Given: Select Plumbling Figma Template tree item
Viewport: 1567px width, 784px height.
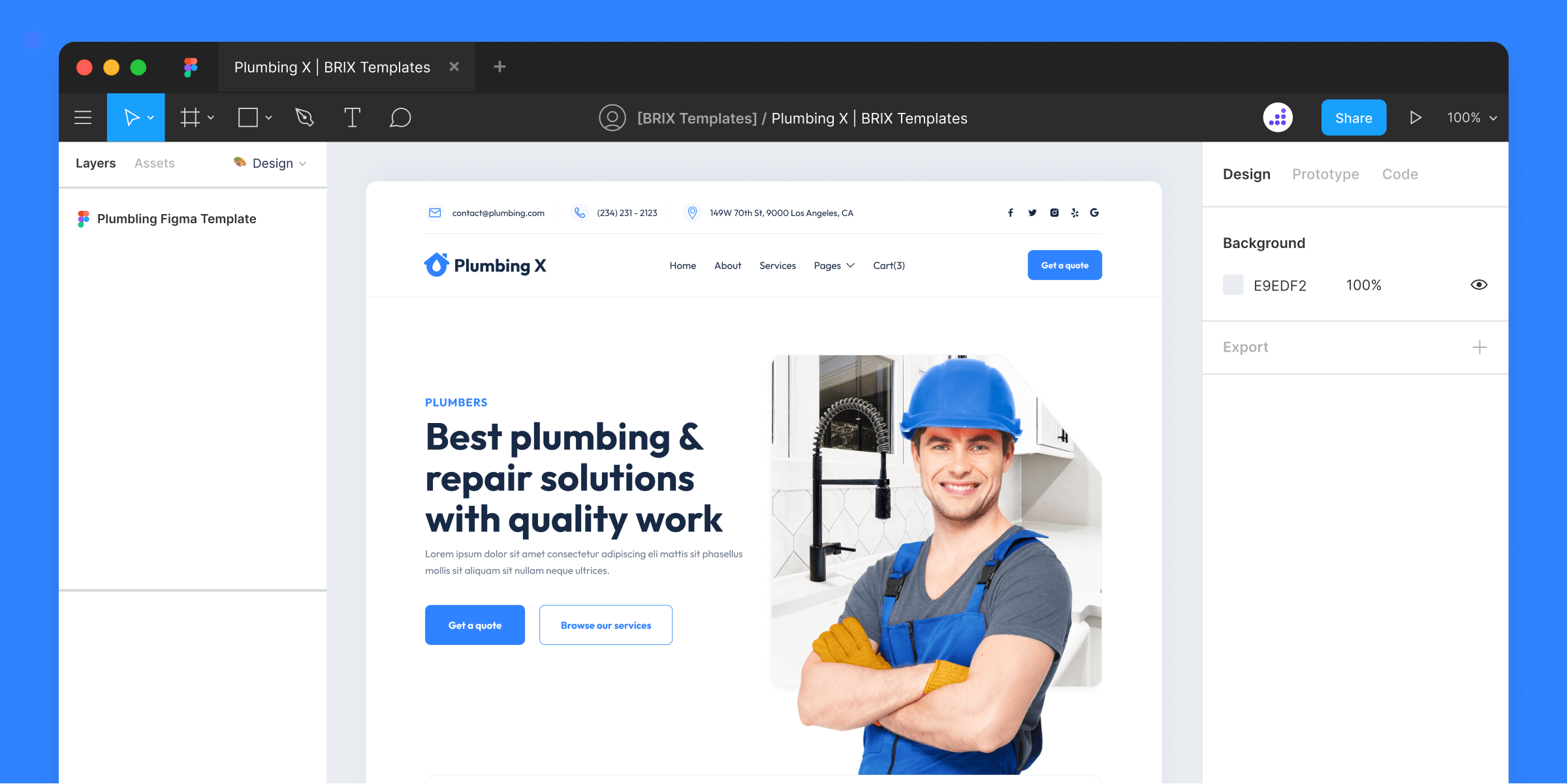Looking at the screenshot, I should [x=177, y=218].
